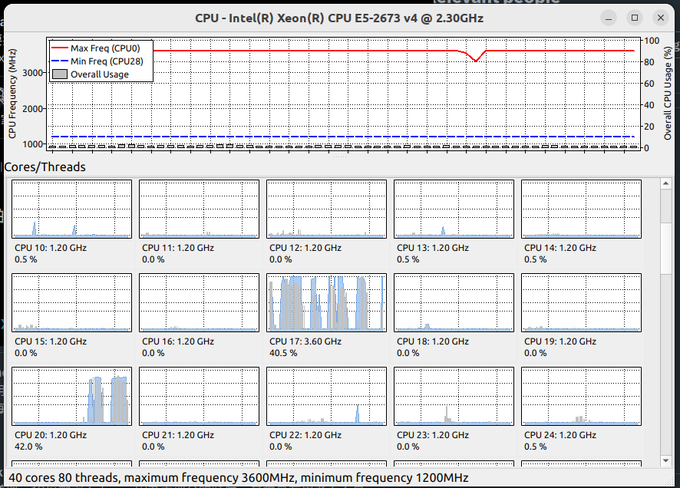This screenshot has width=680, height=488.
Task: Click the CPU 20: 1.20 GHz label
Action: [x=51, y=435]
